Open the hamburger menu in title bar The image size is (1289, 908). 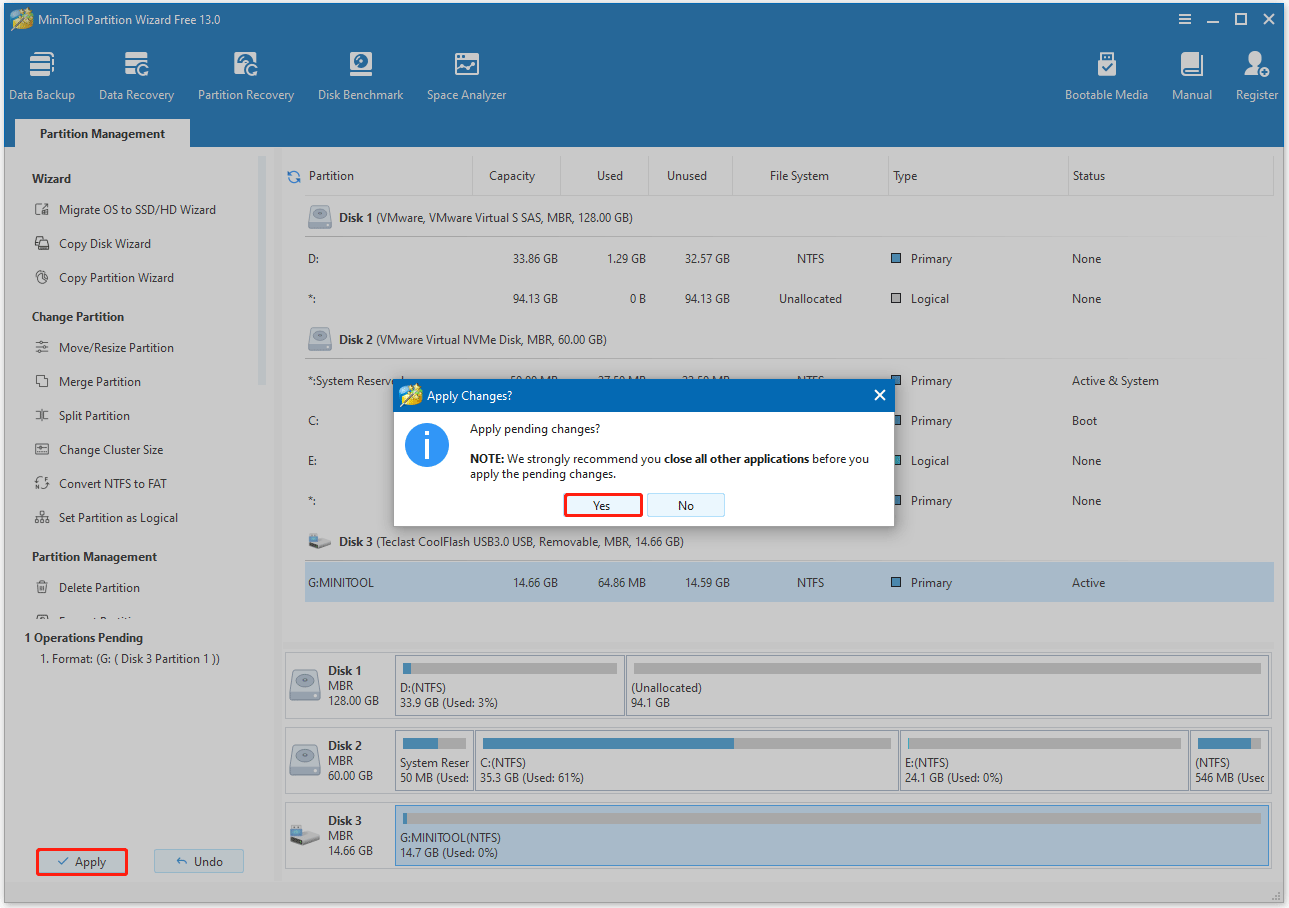coord(1185,19)
